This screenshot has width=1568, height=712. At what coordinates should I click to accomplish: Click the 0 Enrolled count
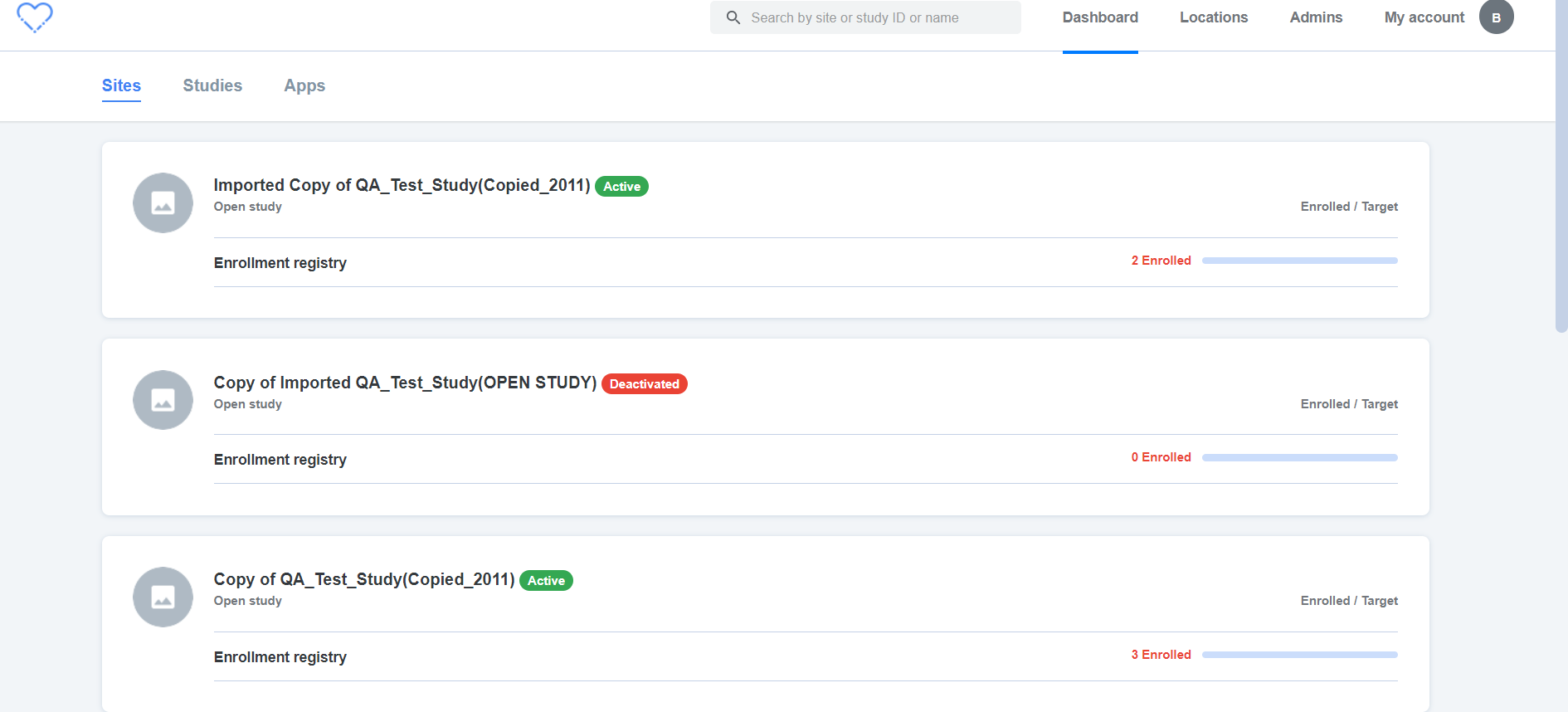pyautogui.click(x=1161, y=457)
